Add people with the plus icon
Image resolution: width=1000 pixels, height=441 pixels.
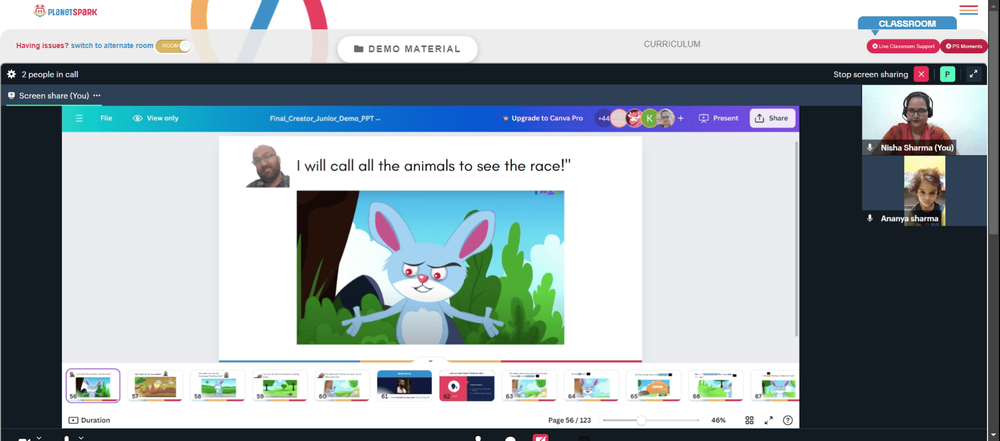click(680, 118)
